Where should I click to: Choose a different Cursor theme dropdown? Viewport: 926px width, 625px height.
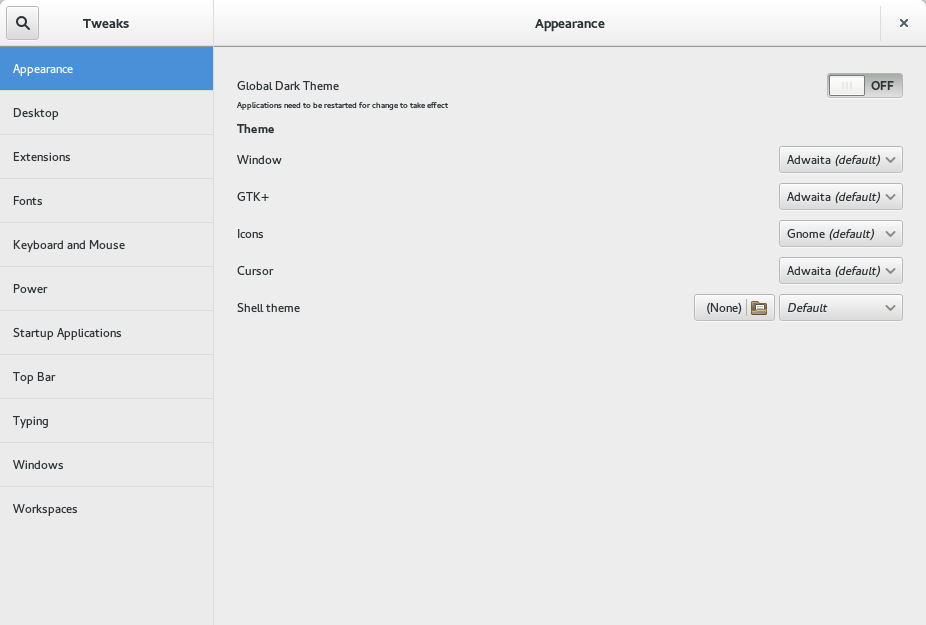(840, 271)
